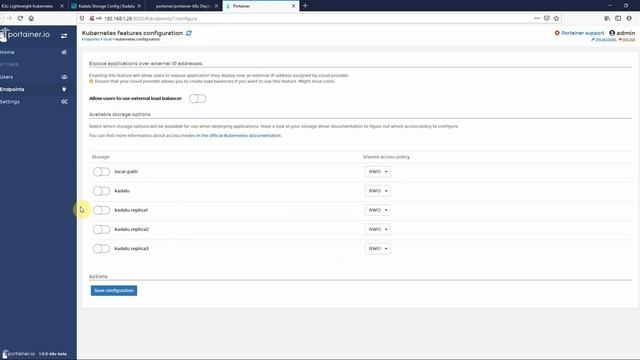Open the insecure connection lock icon

(x=92, y=18)
